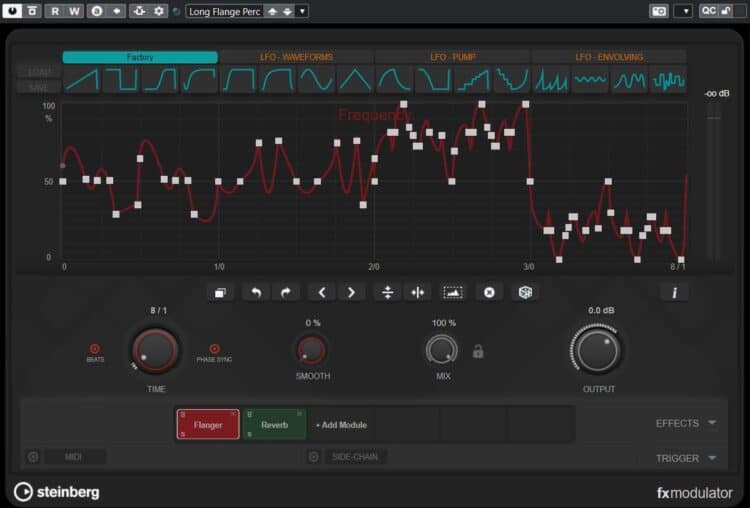Open the preset browser dropdown arrow

[302, 11]
